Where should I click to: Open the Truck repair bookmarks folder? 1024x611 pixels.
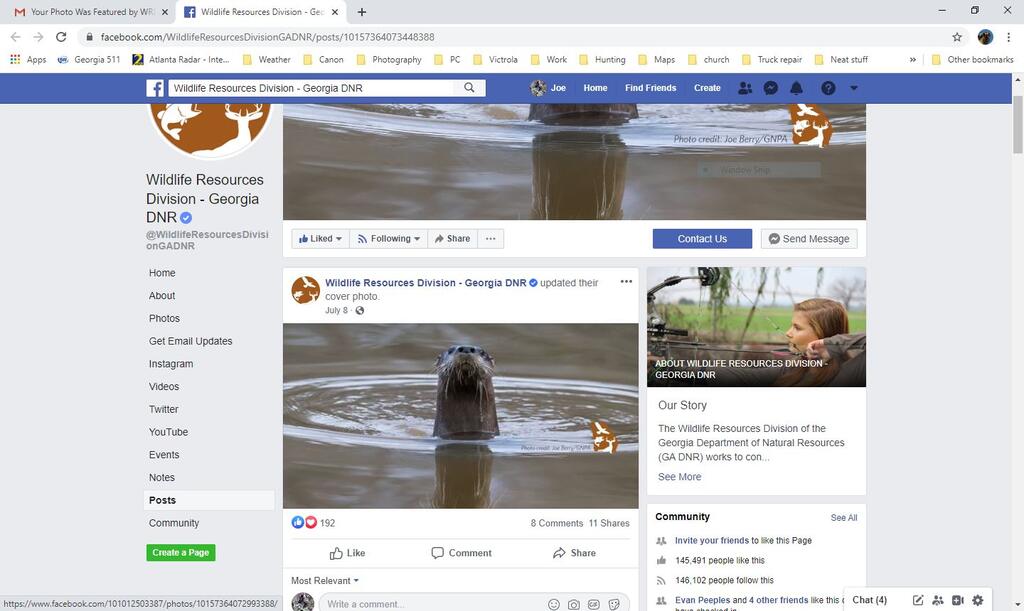pos(772,59)
